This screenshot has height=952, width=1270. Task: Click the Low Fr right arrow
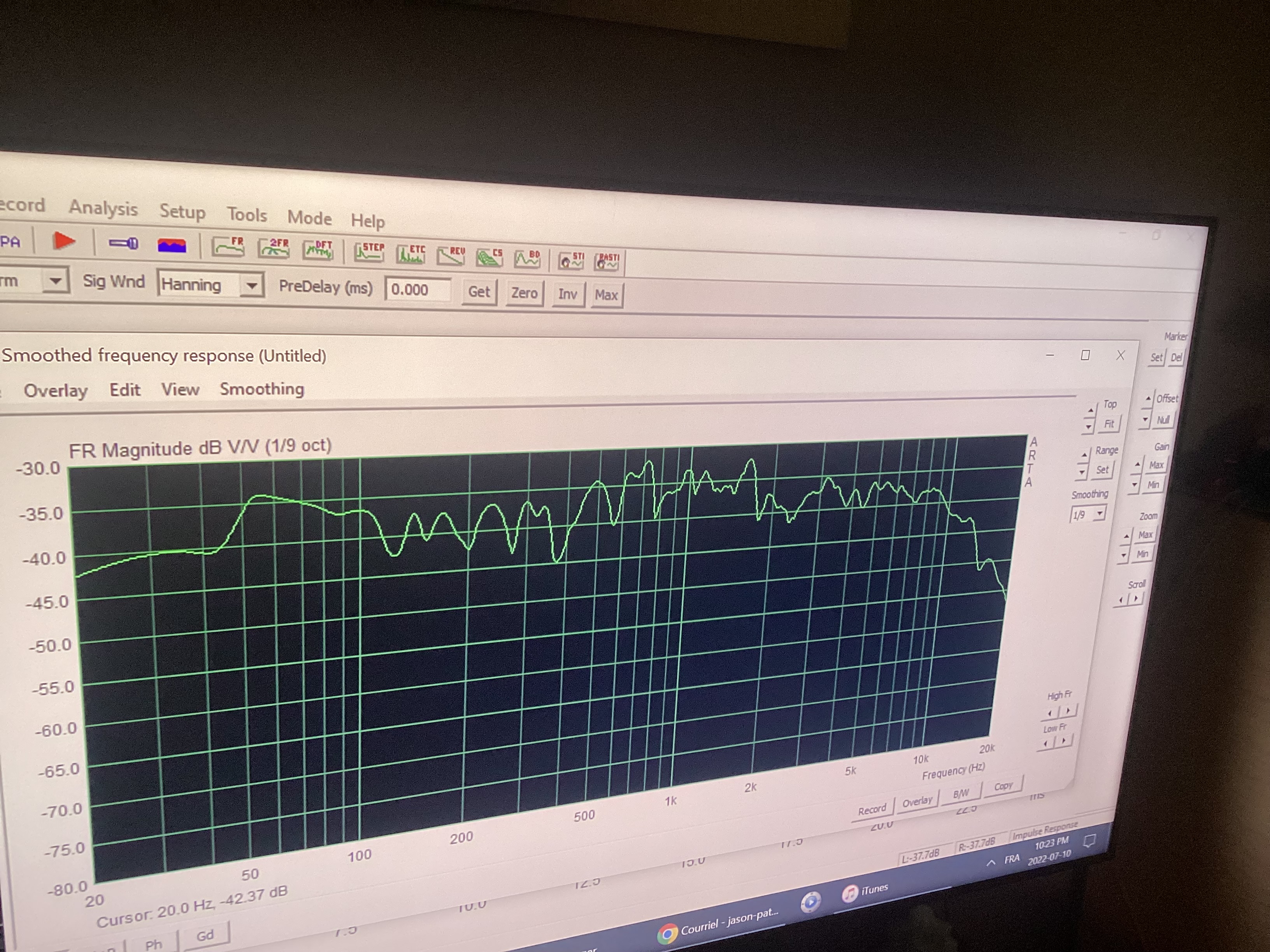point(1064,740)
